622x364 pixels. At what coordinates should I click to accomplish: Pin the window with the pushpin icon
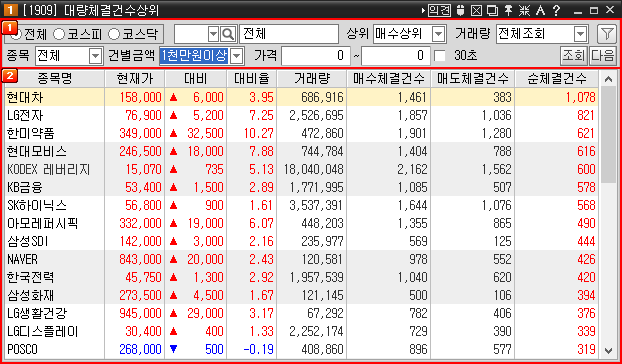pyautogui.click(x=508, y=10)
